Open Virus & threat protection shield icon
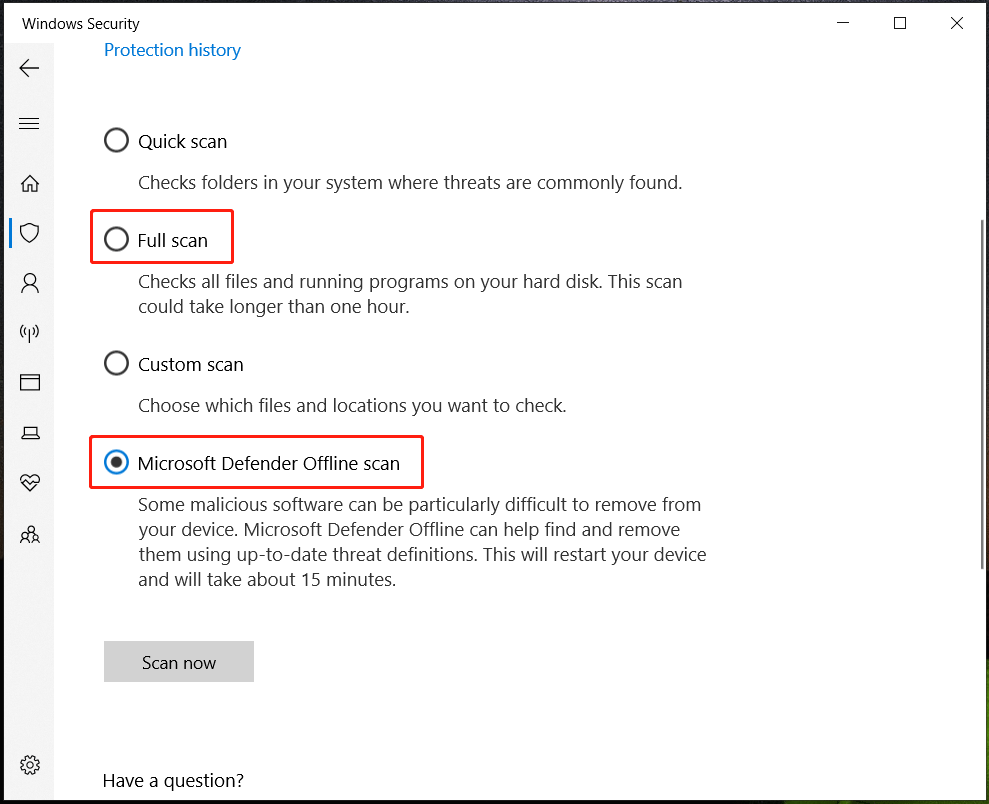The image size is (989, 804). [x=29, y=232]
